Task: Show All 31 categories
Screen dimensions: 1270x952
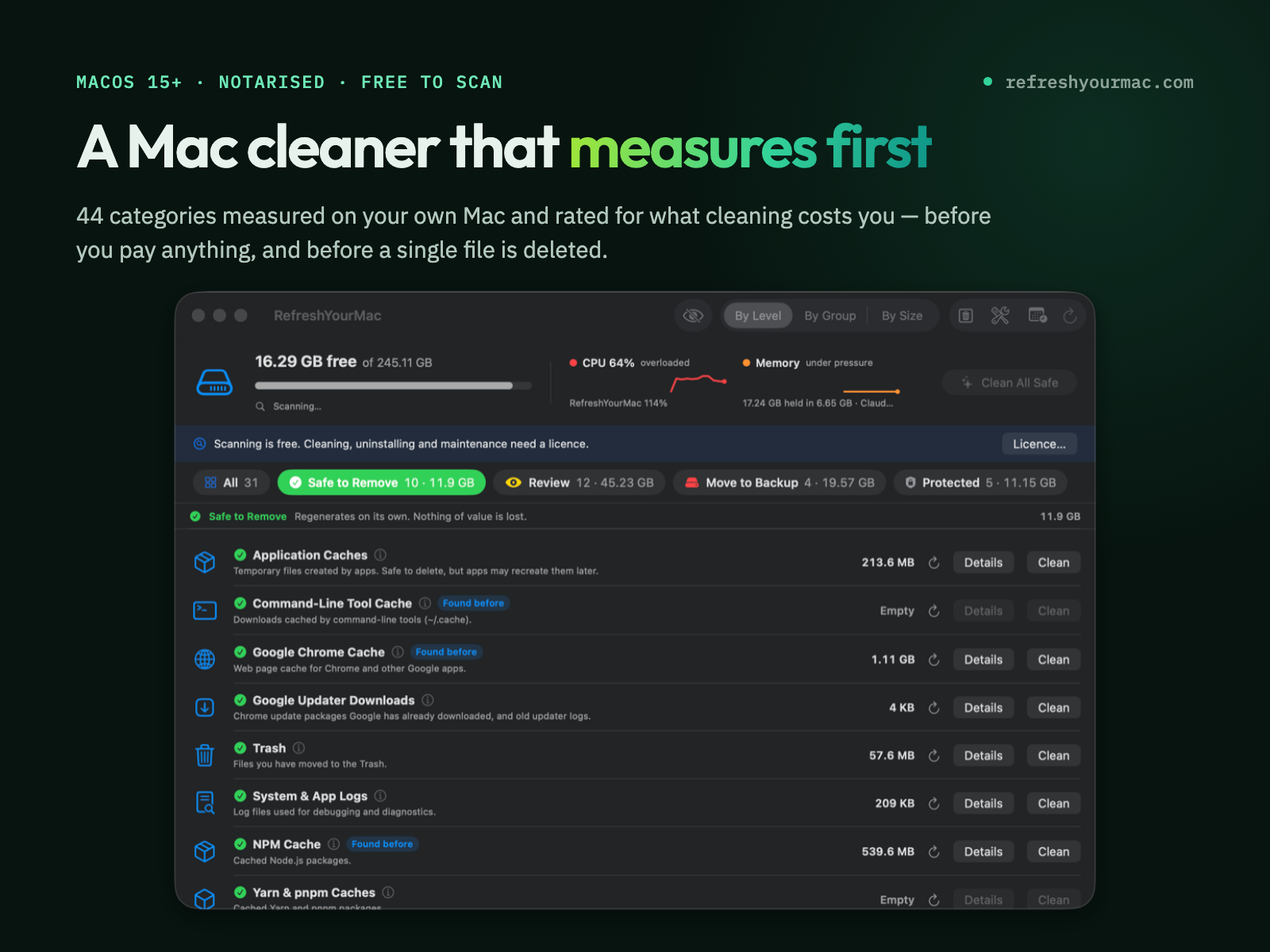Action: (x=232, y=482)
